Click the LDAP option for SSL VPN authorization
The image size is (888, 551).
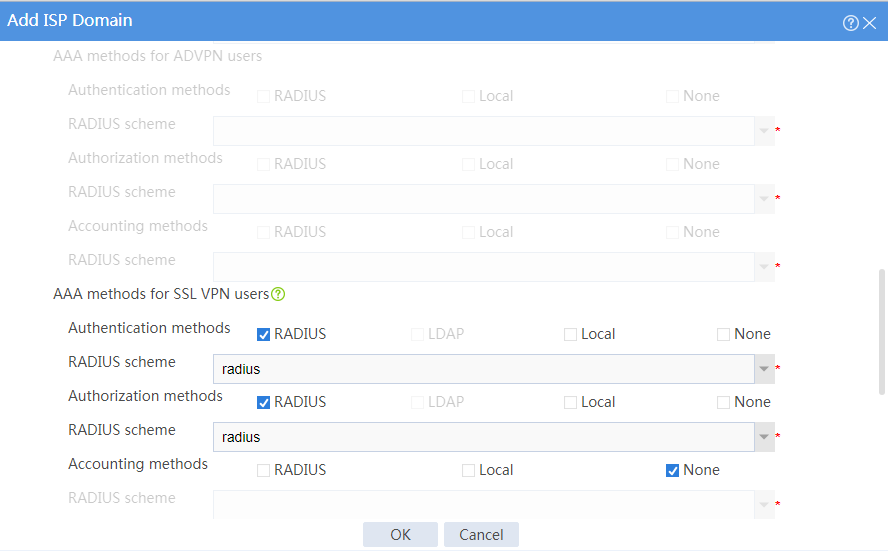click(417, 403)
